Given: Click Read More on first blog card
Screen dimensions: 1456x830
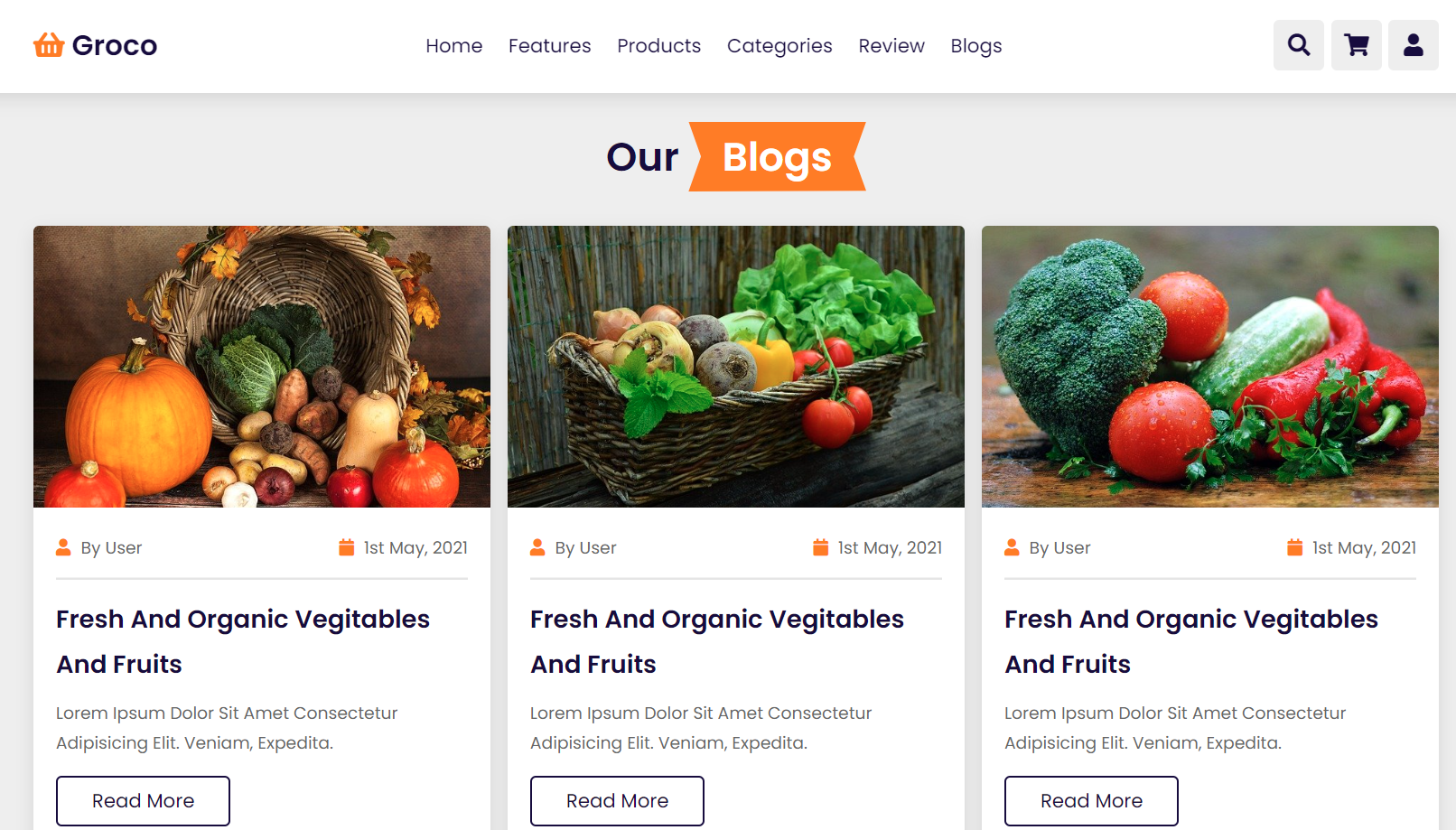Looking at the screenshot, I should (143, 801).
